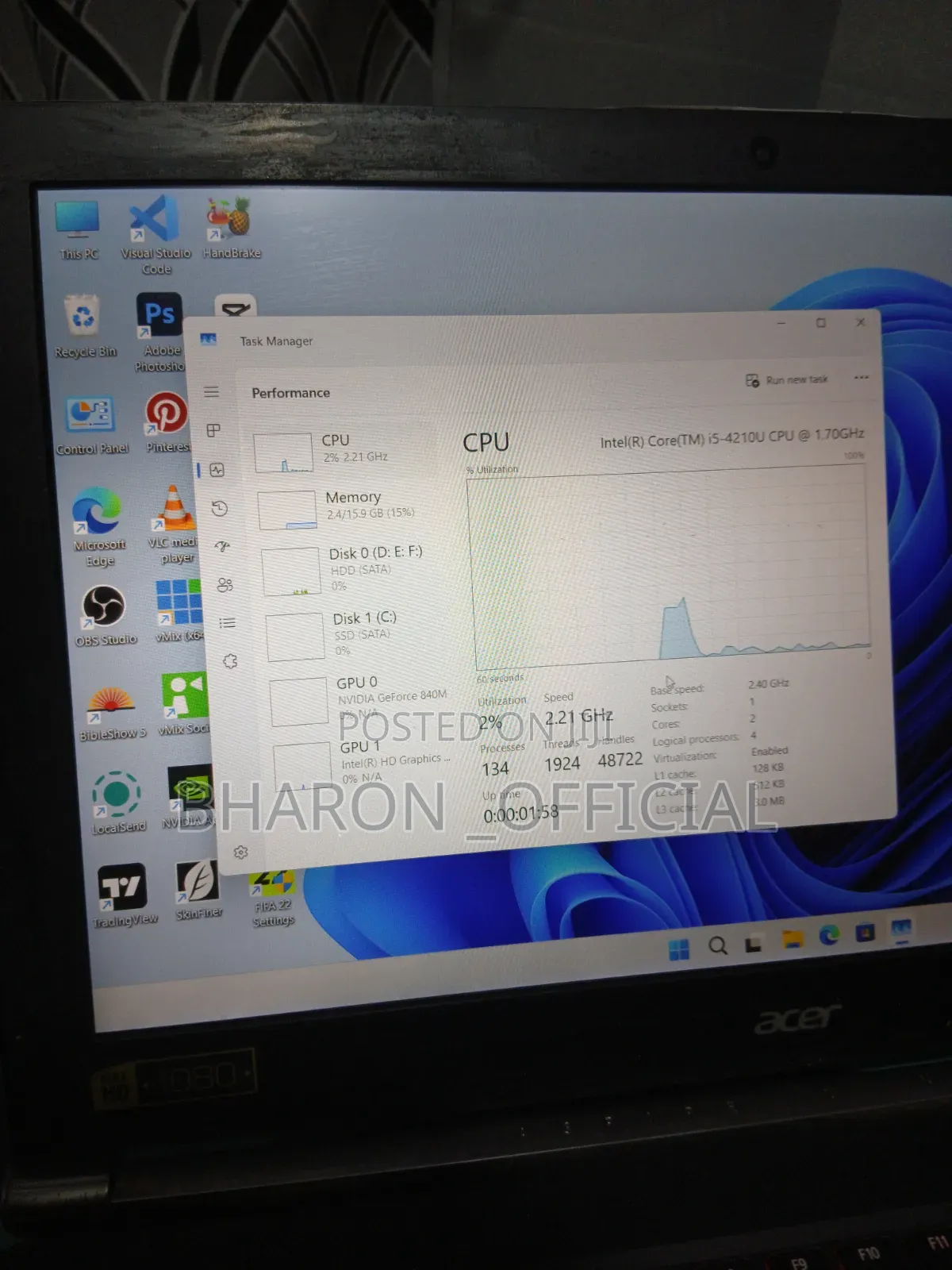Select Memory in performance list
The width and height of the screenshot is (952, 1270).
pos(346,508)
